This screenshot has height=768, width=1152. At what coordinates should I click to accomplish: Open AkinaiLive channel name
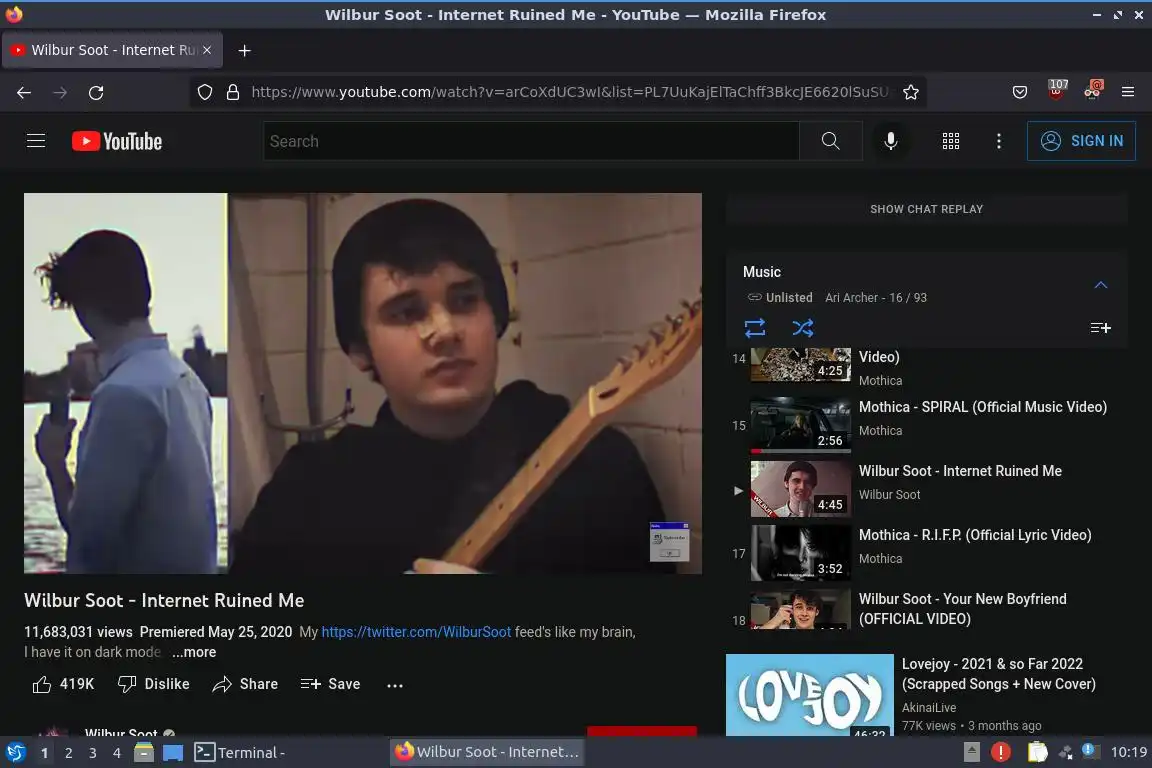coord(929,708)
